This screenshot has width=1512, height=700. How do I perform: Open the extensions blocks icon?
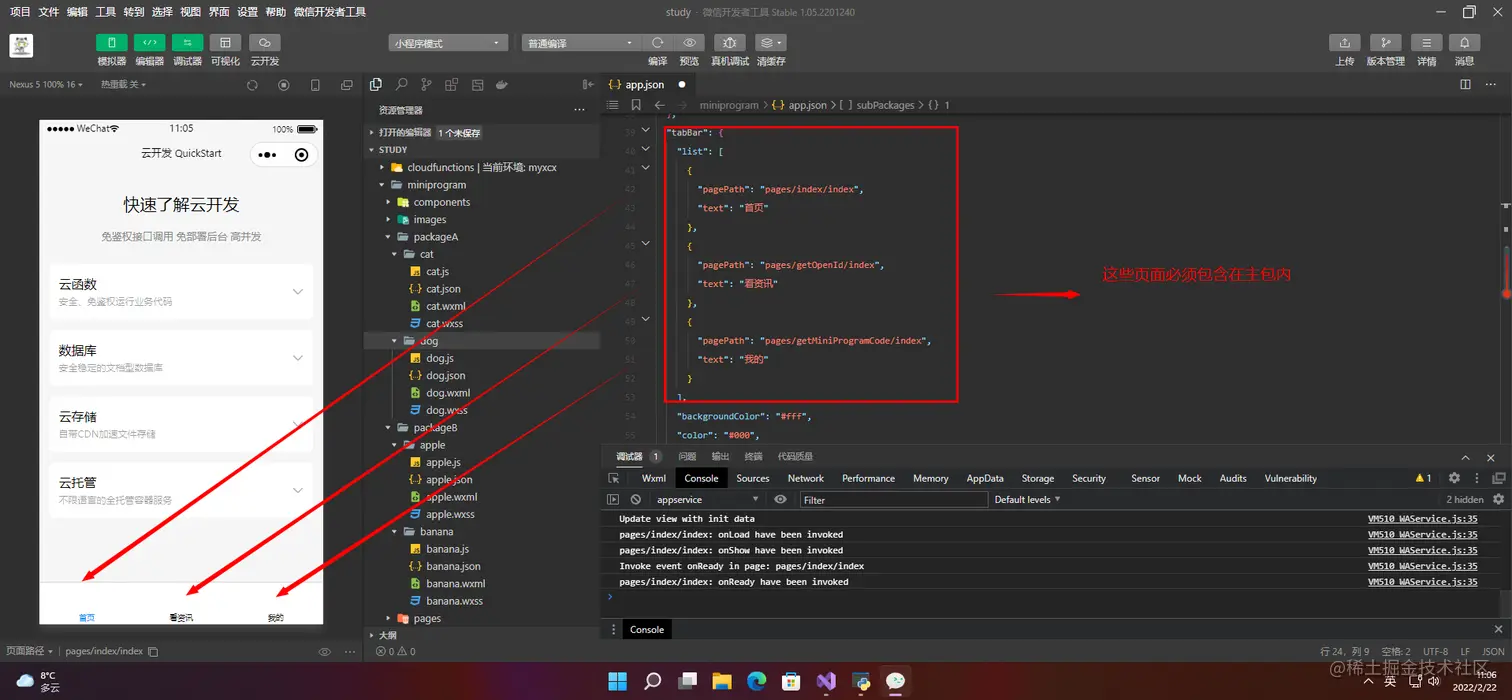[x=452, y=85]
